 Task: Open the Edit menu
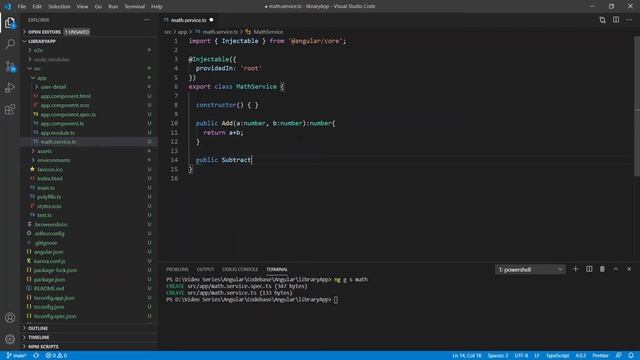[37, 7]
